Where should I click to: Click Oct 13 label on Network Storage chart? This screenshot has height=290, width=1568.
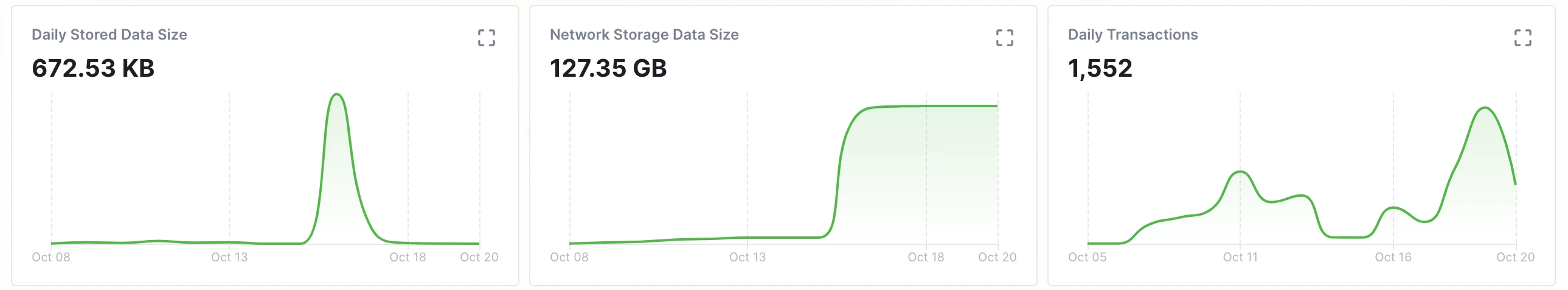(748, 257)
